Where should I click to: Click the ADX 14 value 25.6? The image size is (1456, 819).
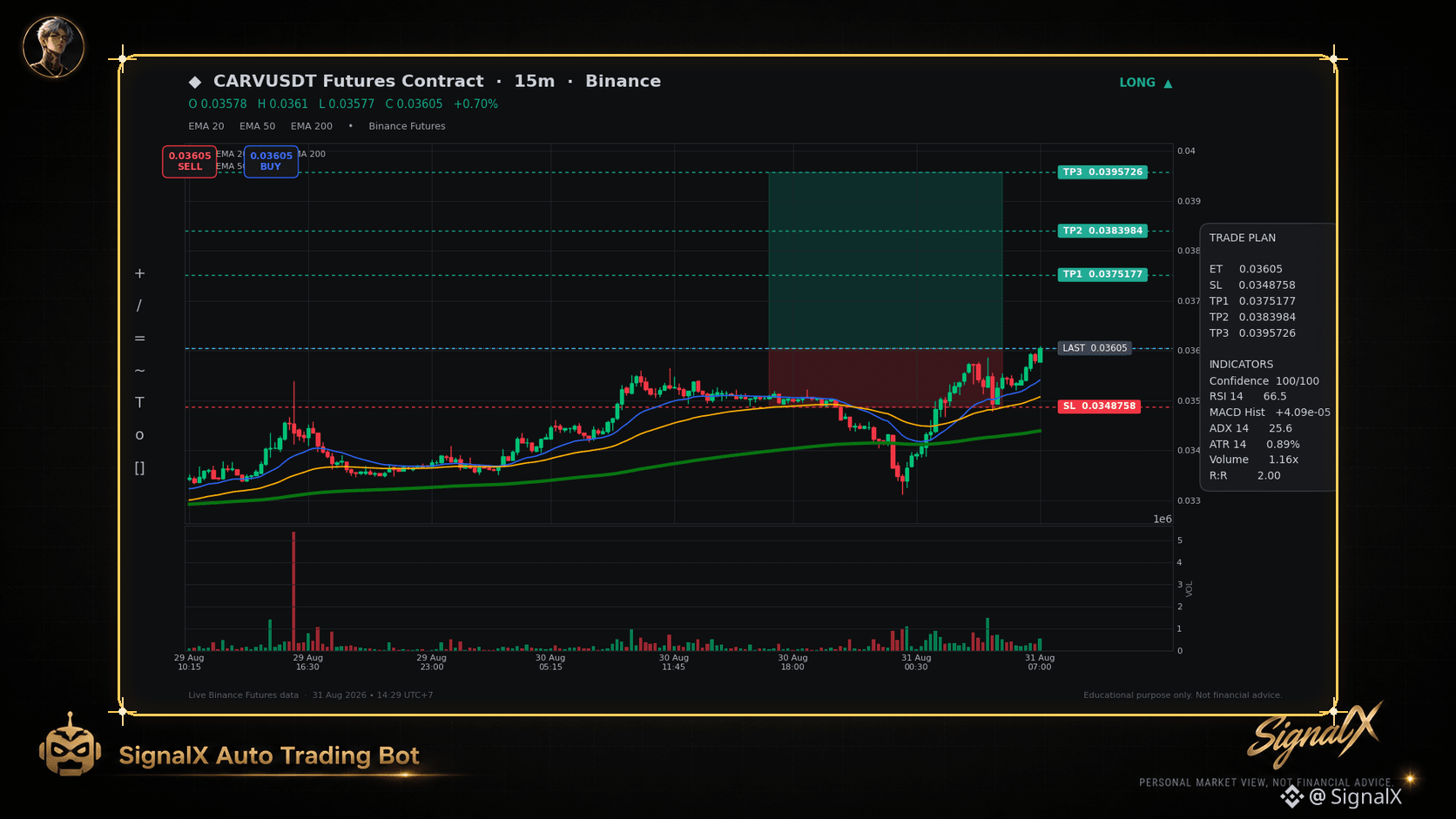(1280, 428)
